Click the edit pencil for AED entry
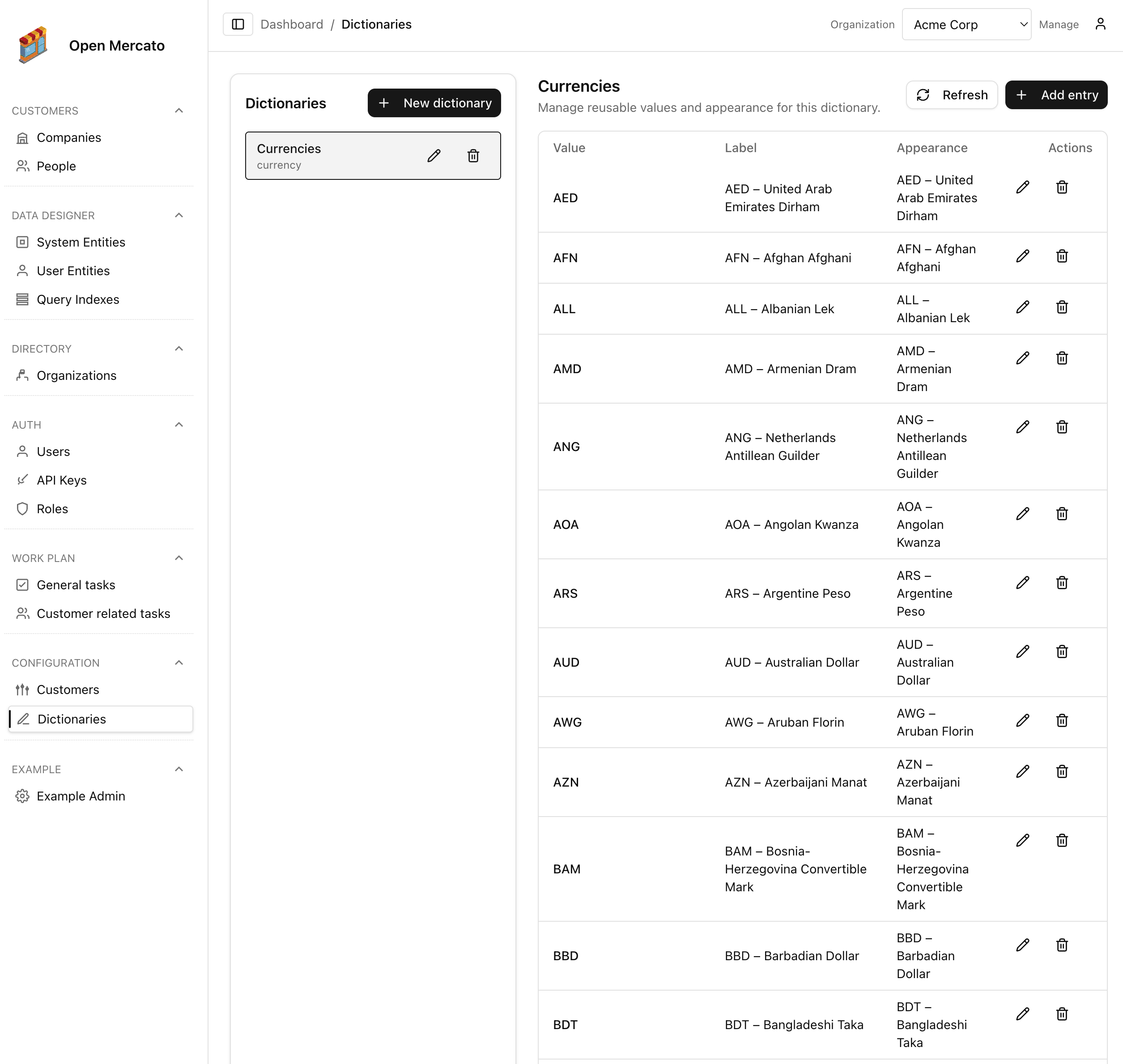The height and width of the screenshot is (1064, 1123). [1022, 187]
